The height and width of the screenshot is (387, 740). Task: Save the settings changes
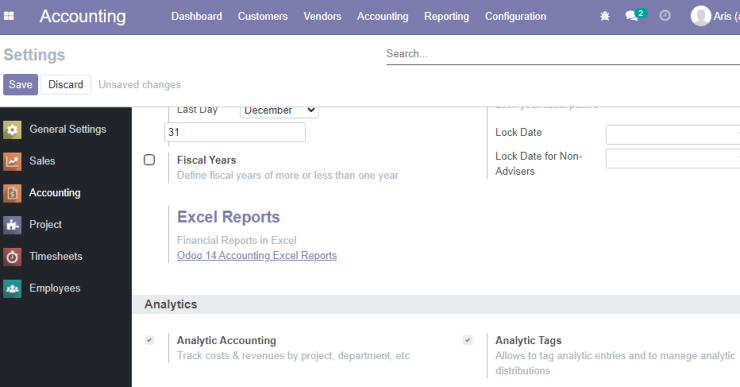pyautogui.click(x=20, y=84)
